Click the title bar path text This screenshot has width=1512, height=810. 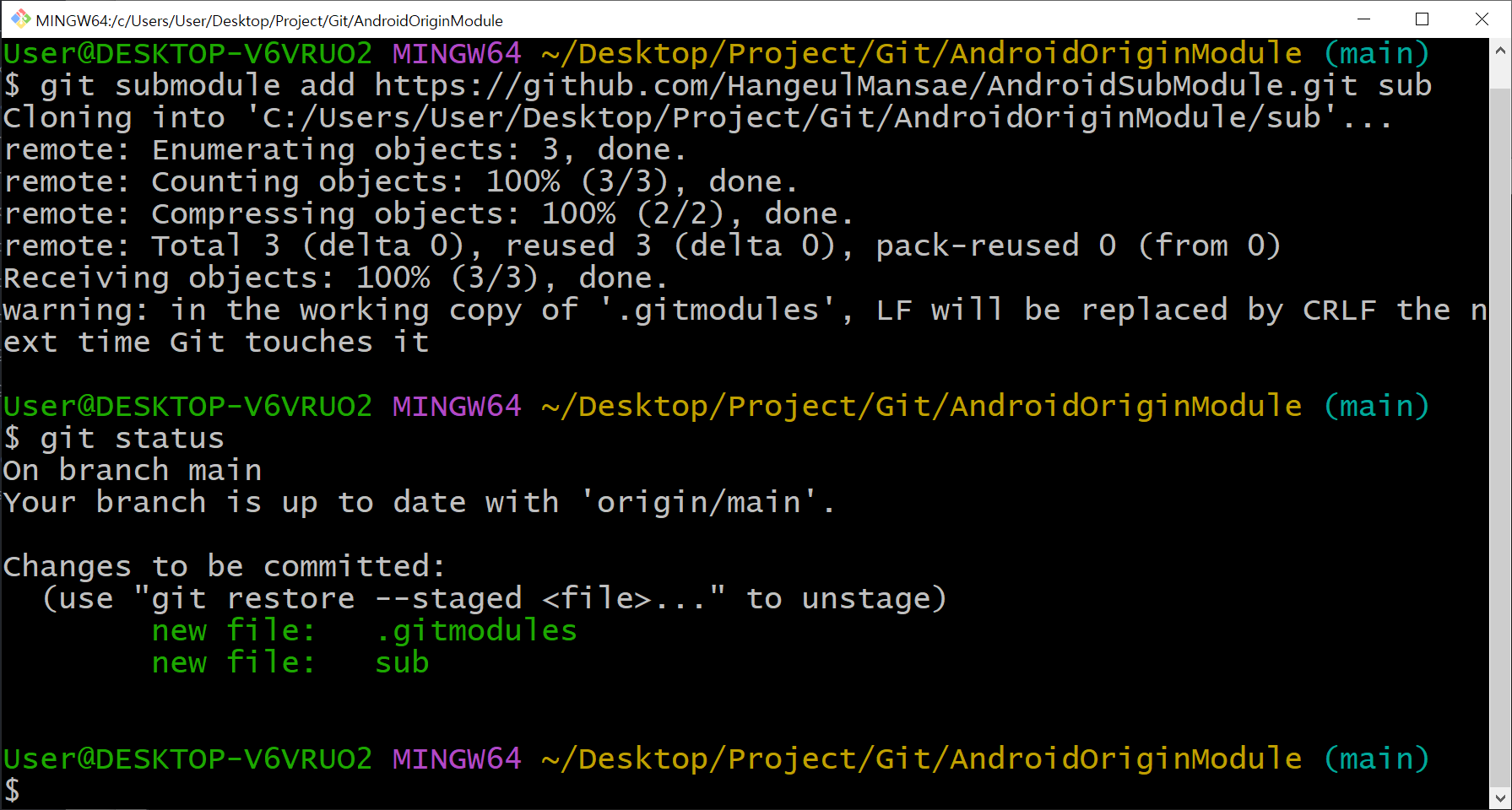(268, 19)
